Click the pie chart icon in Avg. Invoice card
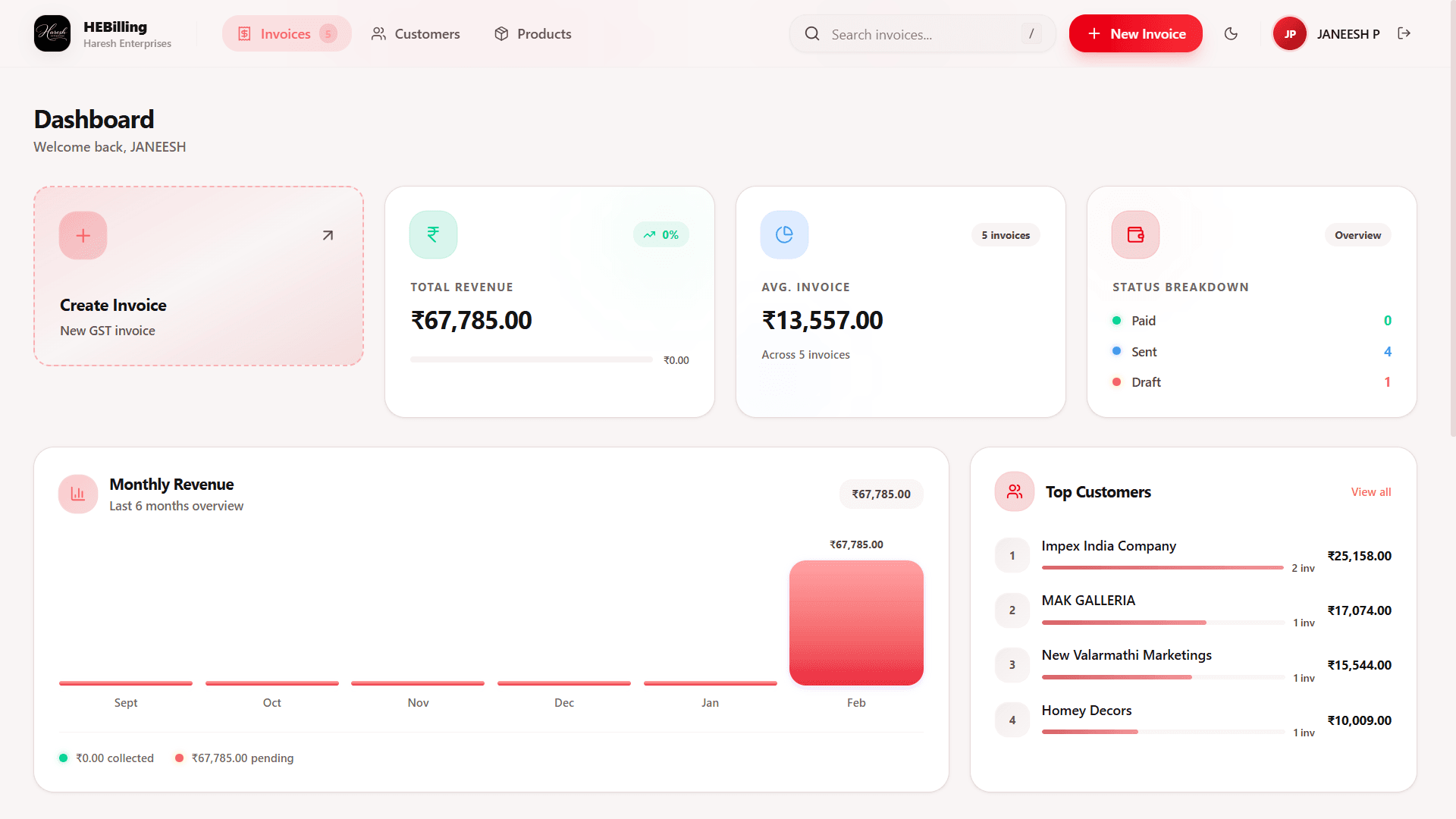1456x819 pixels. pyautogui.click(x=784, y=234)
